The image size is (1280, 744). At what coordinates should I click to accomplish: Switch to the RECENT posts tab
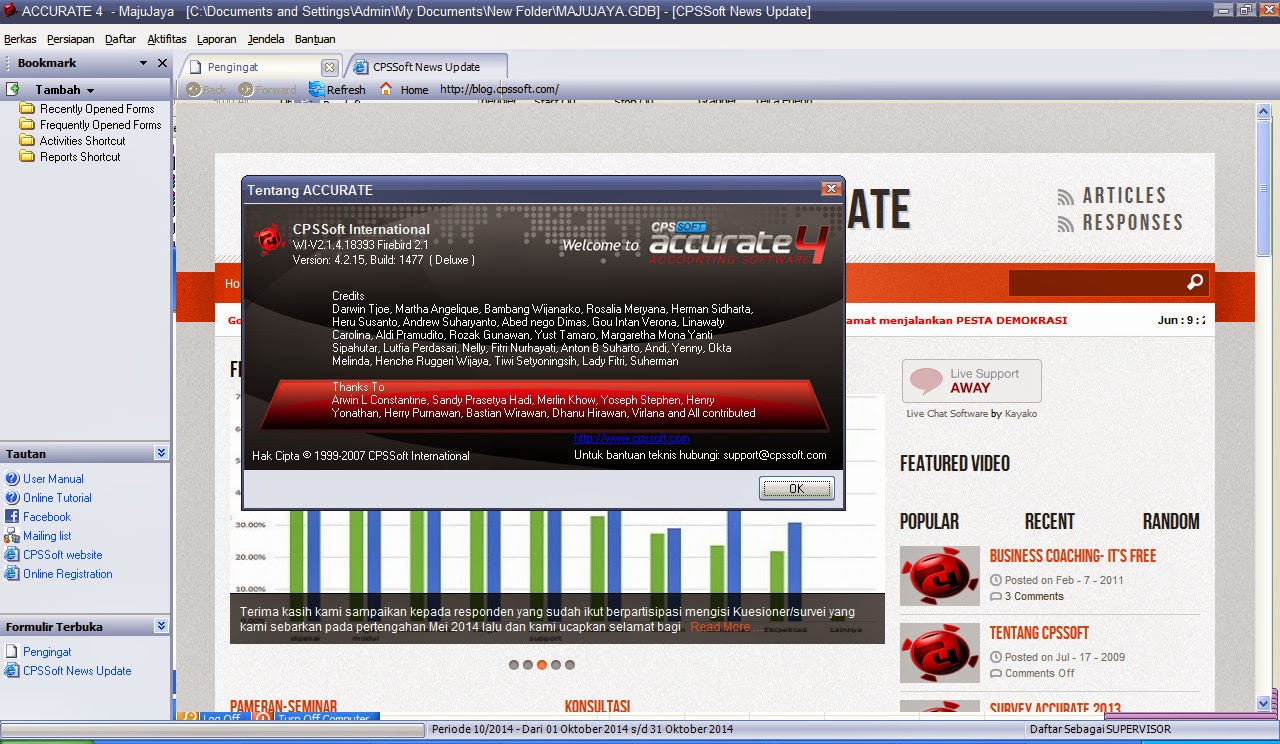[x=1049, y=521]
